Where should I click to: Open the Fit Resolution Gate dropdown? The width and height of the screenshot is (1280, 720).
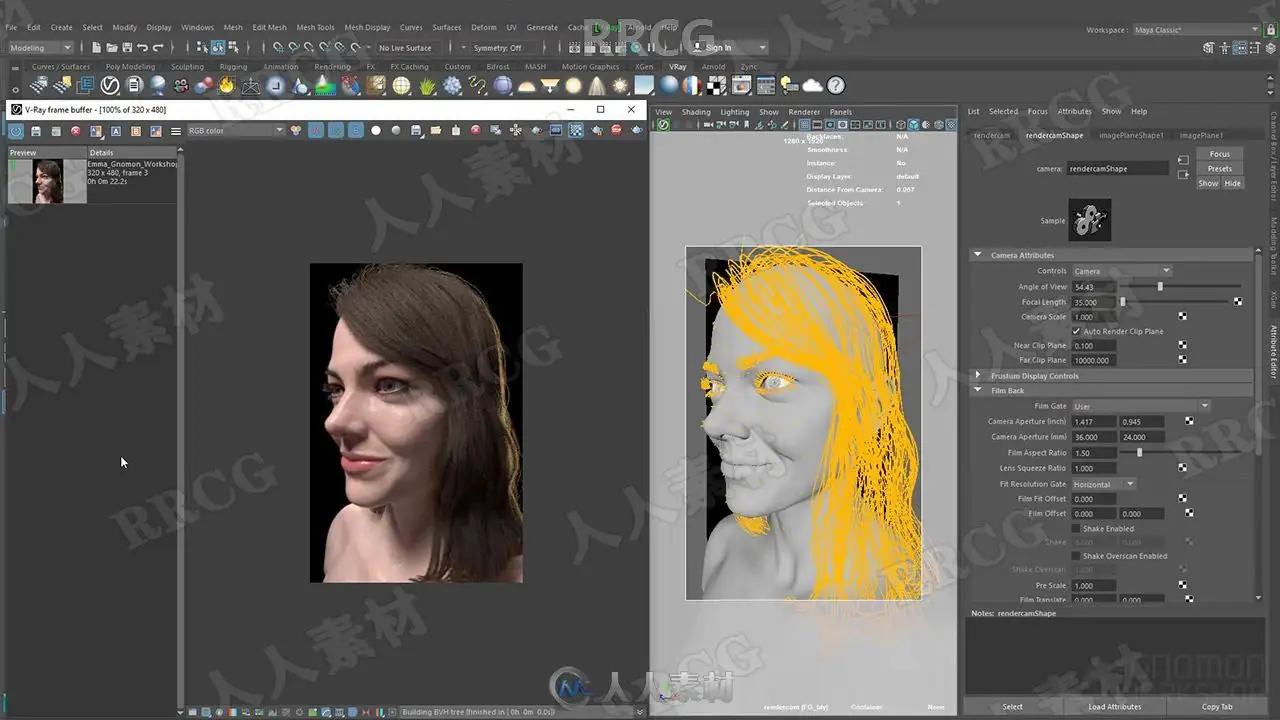[x=1104, y=484]
